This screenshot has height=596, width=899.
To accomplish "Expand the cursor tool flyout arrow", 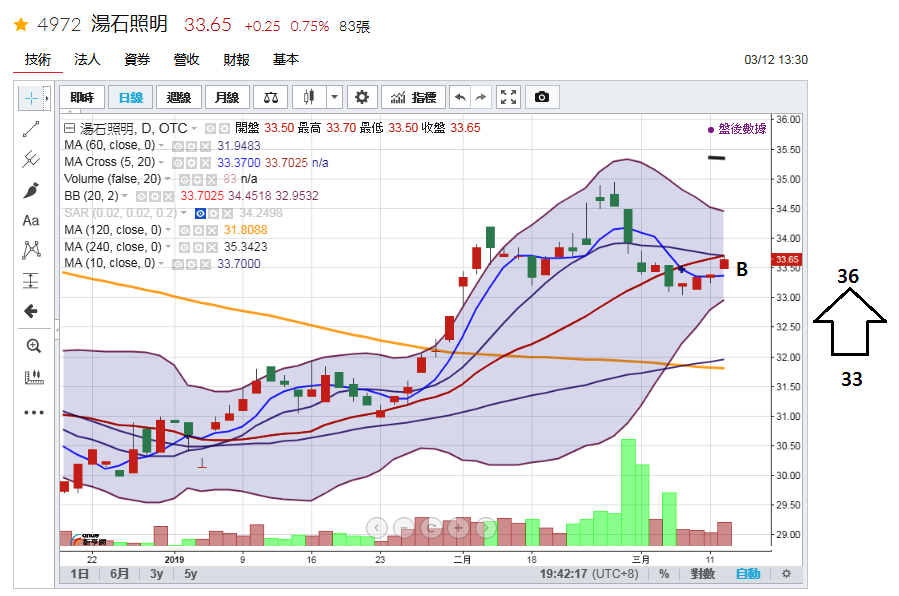I will point(47,99).
